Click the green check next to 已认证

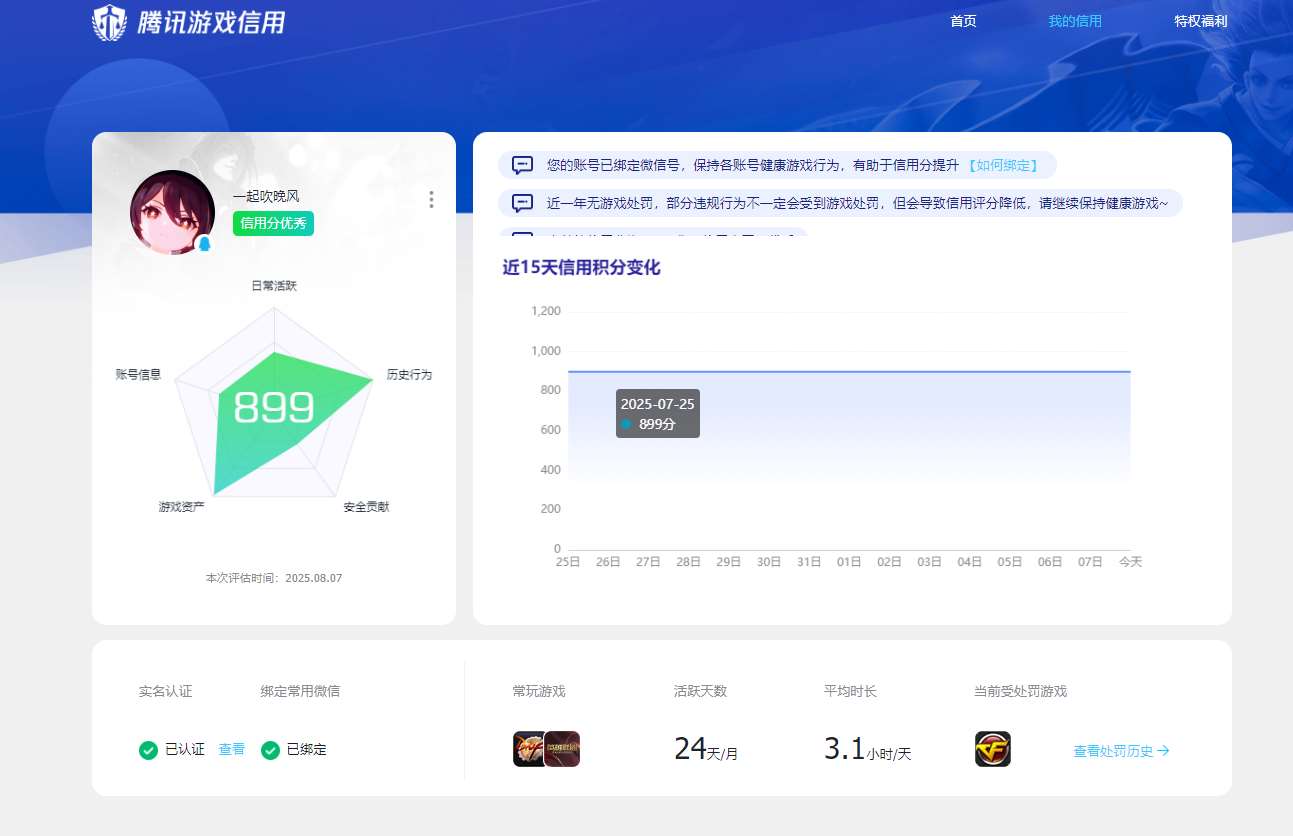coord(148,750)
